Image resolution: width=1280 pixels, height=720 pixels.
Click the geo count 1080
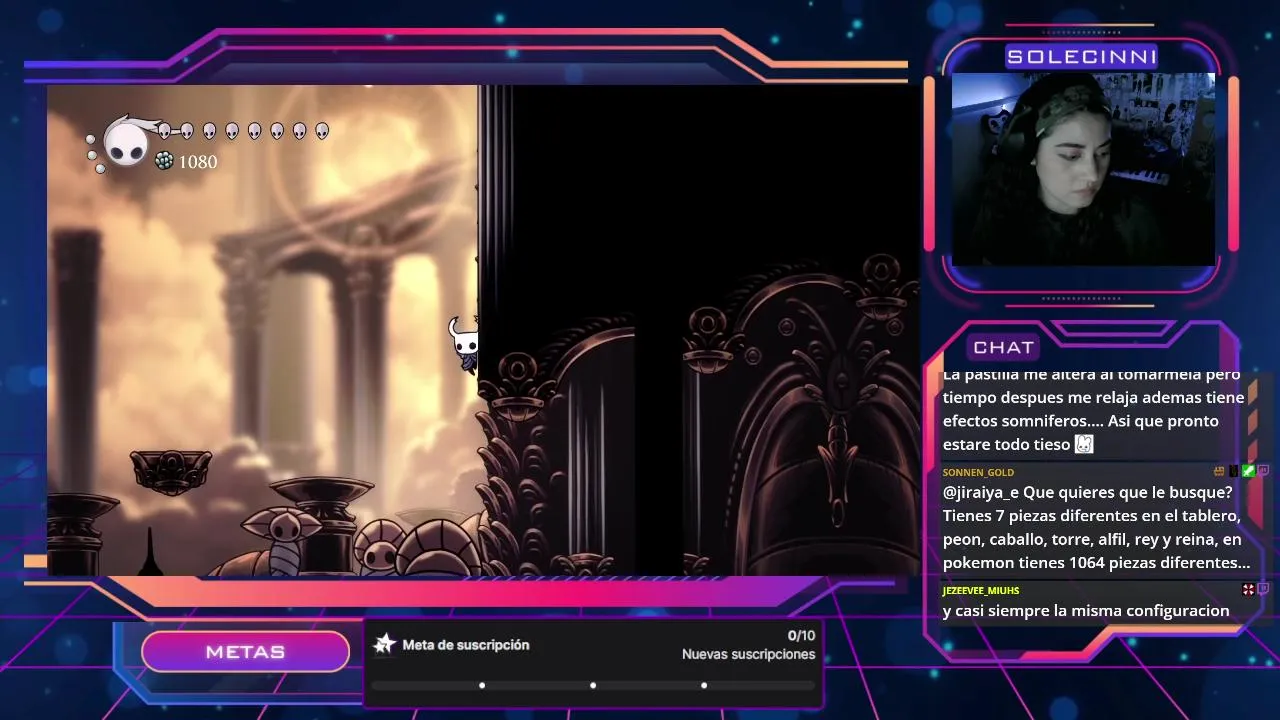(198, 161)
